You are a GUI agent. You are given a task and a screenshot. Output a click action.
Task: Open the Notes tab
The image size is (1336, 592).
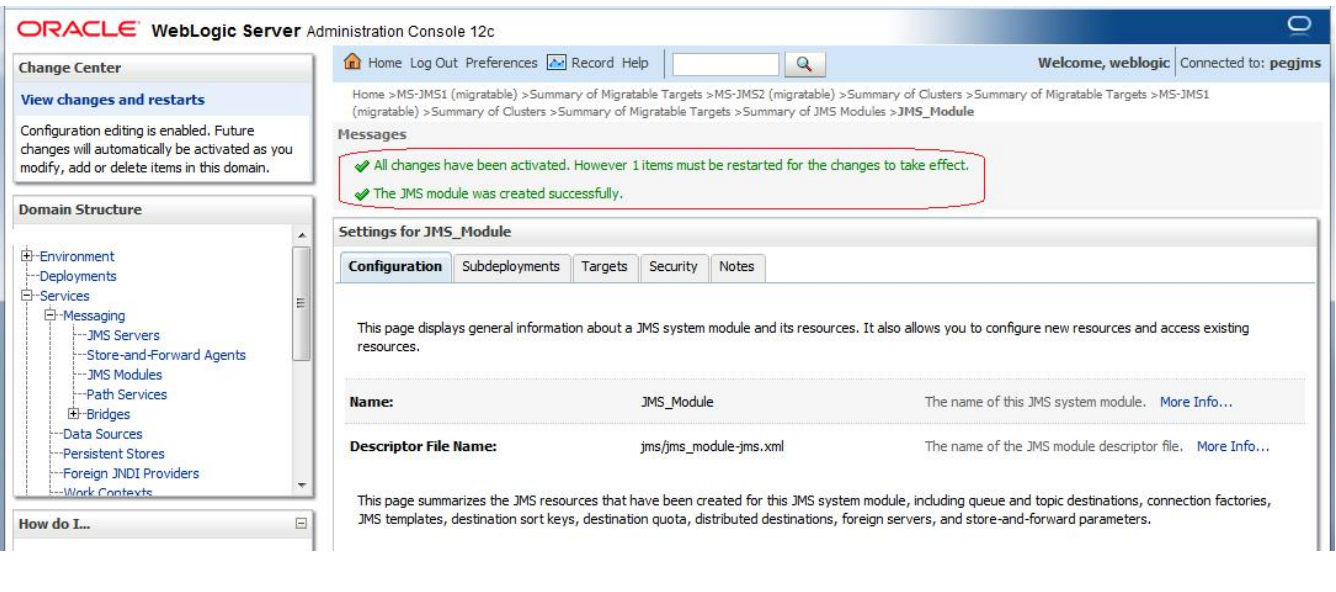tap(736, 267)
